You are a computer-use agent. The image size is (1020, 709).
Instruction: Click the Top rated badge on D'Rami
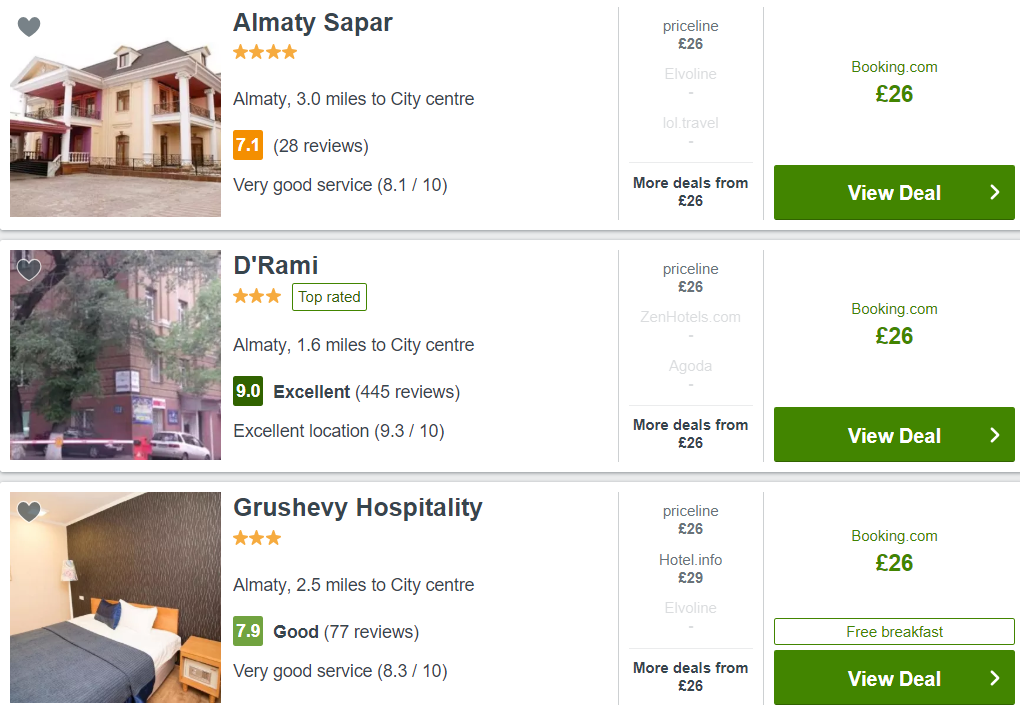(x=329, y=297)
